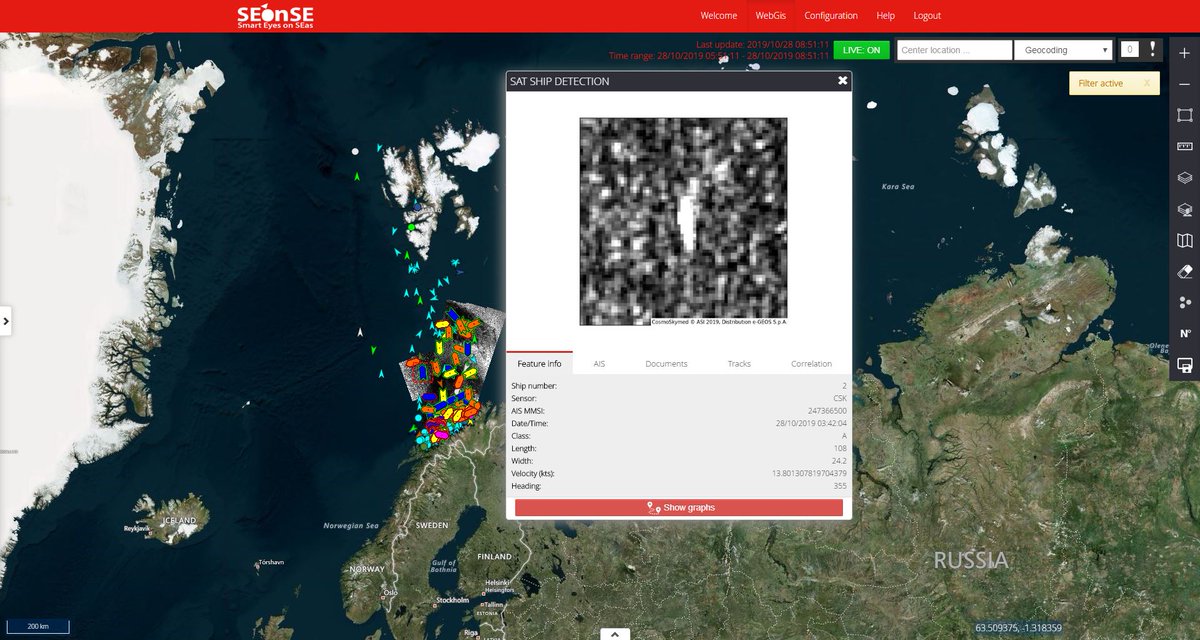Image resolution: width=1200 pixels, height=640 pixels.
Task: Click the Date/Time value 28/10/2019 03:42:04
Action: coord(810,424)
